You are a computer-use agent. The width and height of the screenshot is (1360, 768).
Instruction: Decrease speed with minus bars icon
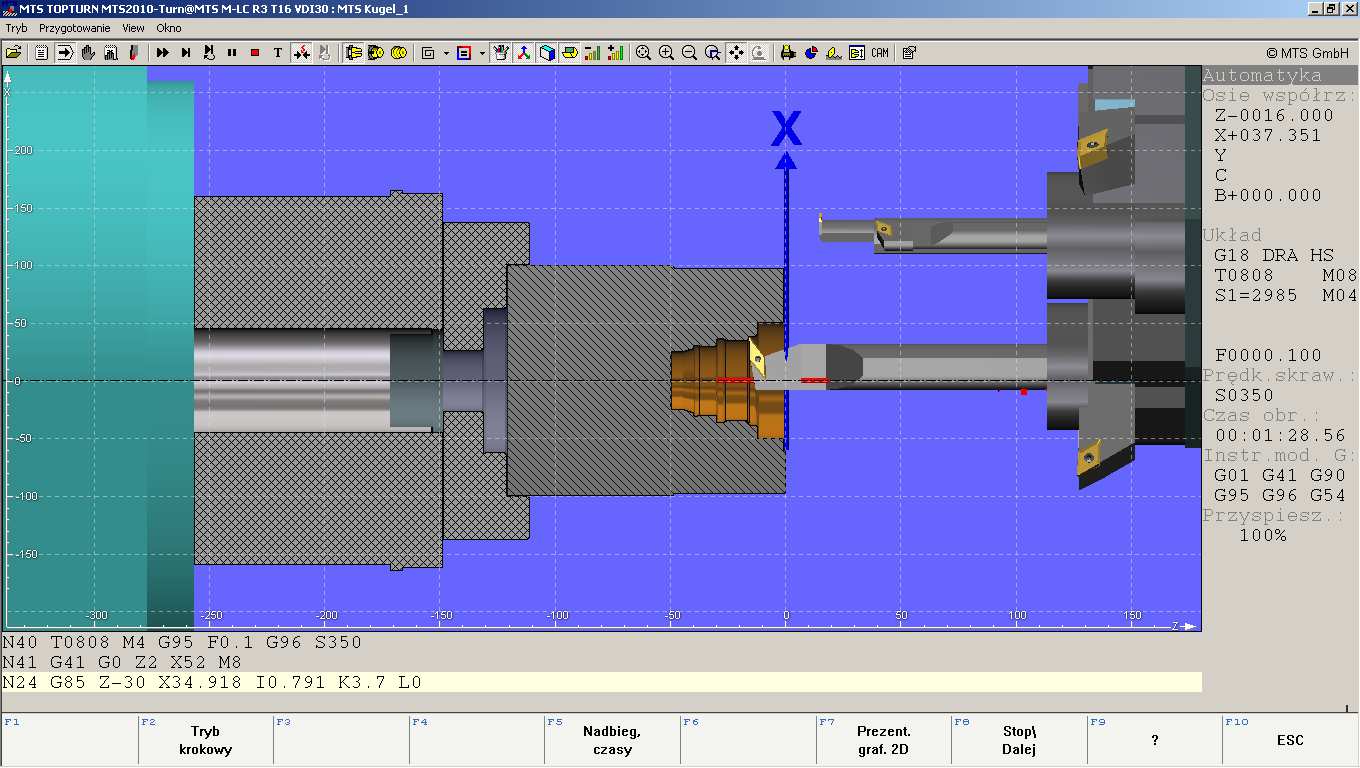pyautogui.click(x=593, y=52)
